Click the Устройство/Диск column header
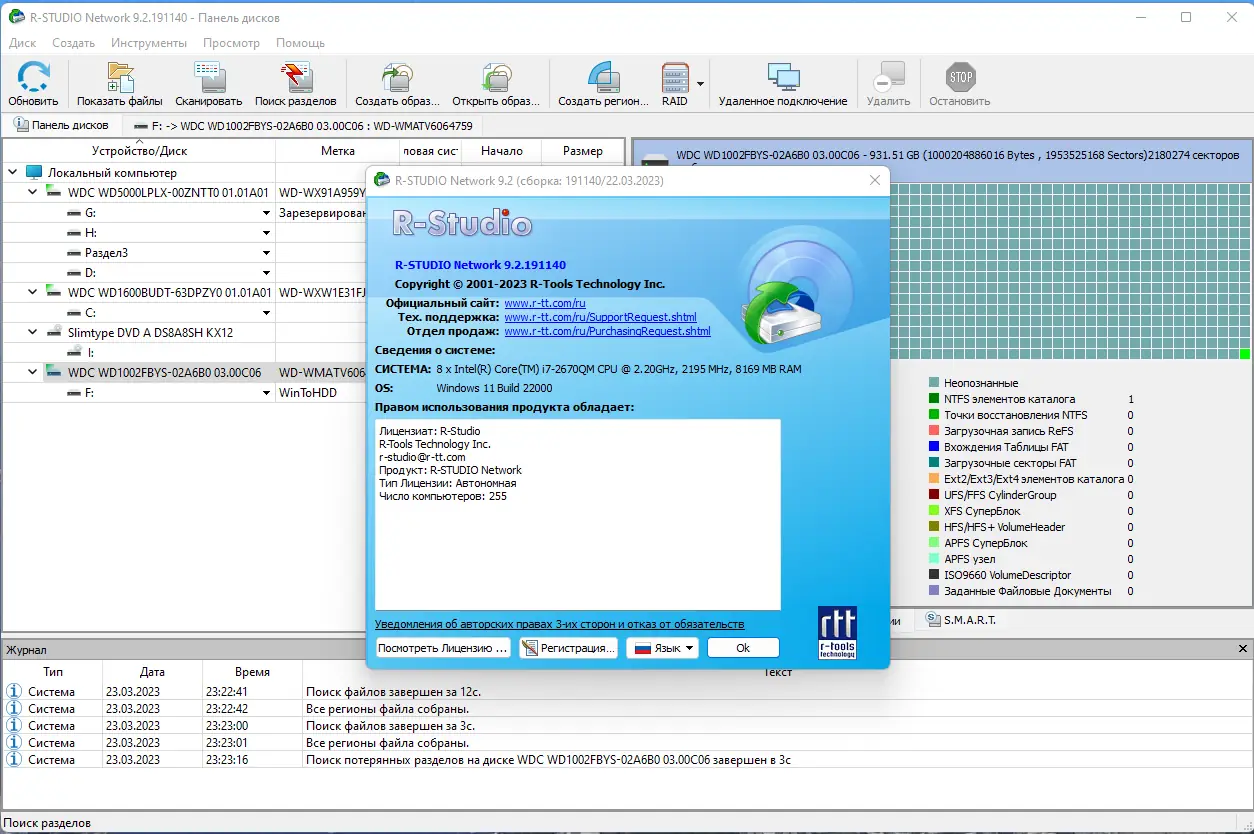1254x834 pixels. [139, 151]
